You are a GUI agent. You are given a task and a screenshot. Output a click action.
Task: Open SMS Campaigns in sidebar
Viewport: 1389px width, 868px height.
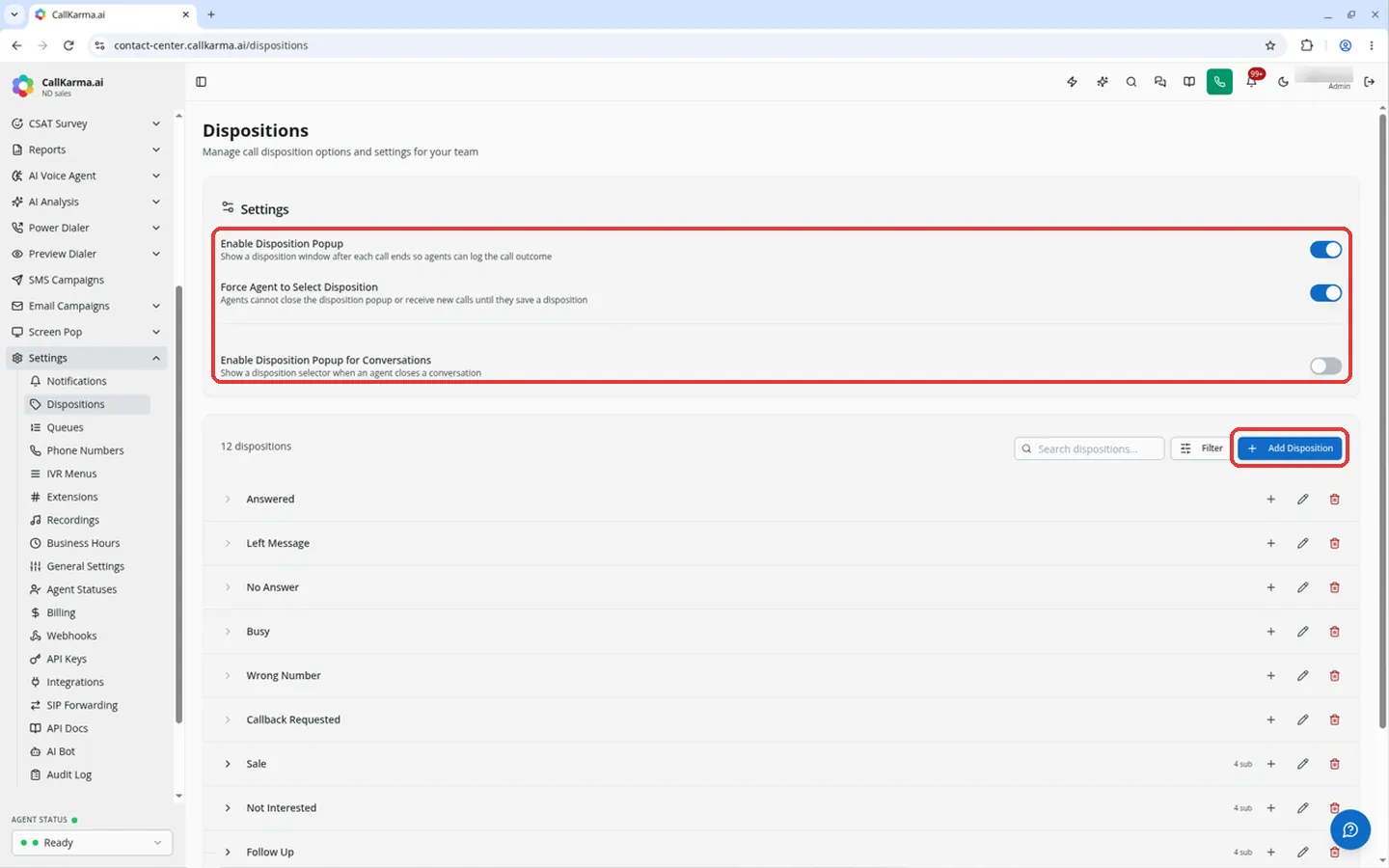(x=86, y=280)
